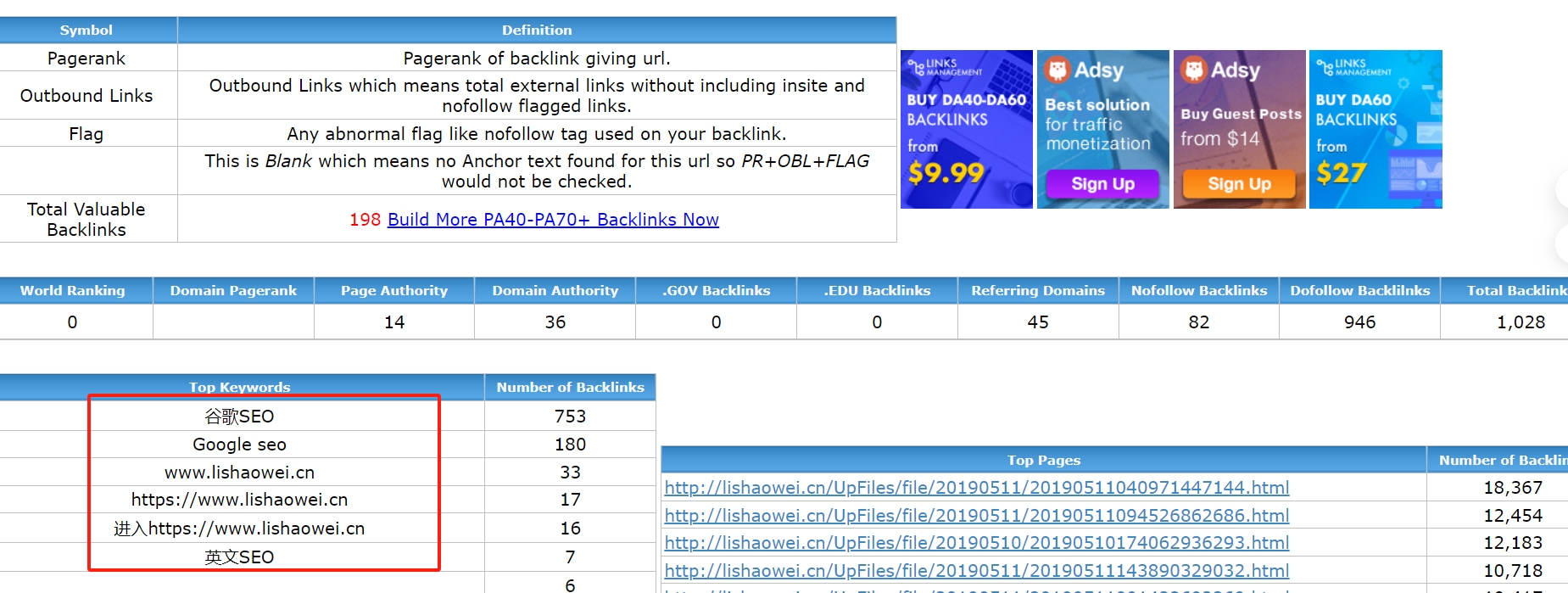Click the Adsy owl logo in the traffic monetization ad

pos(1057,70)
